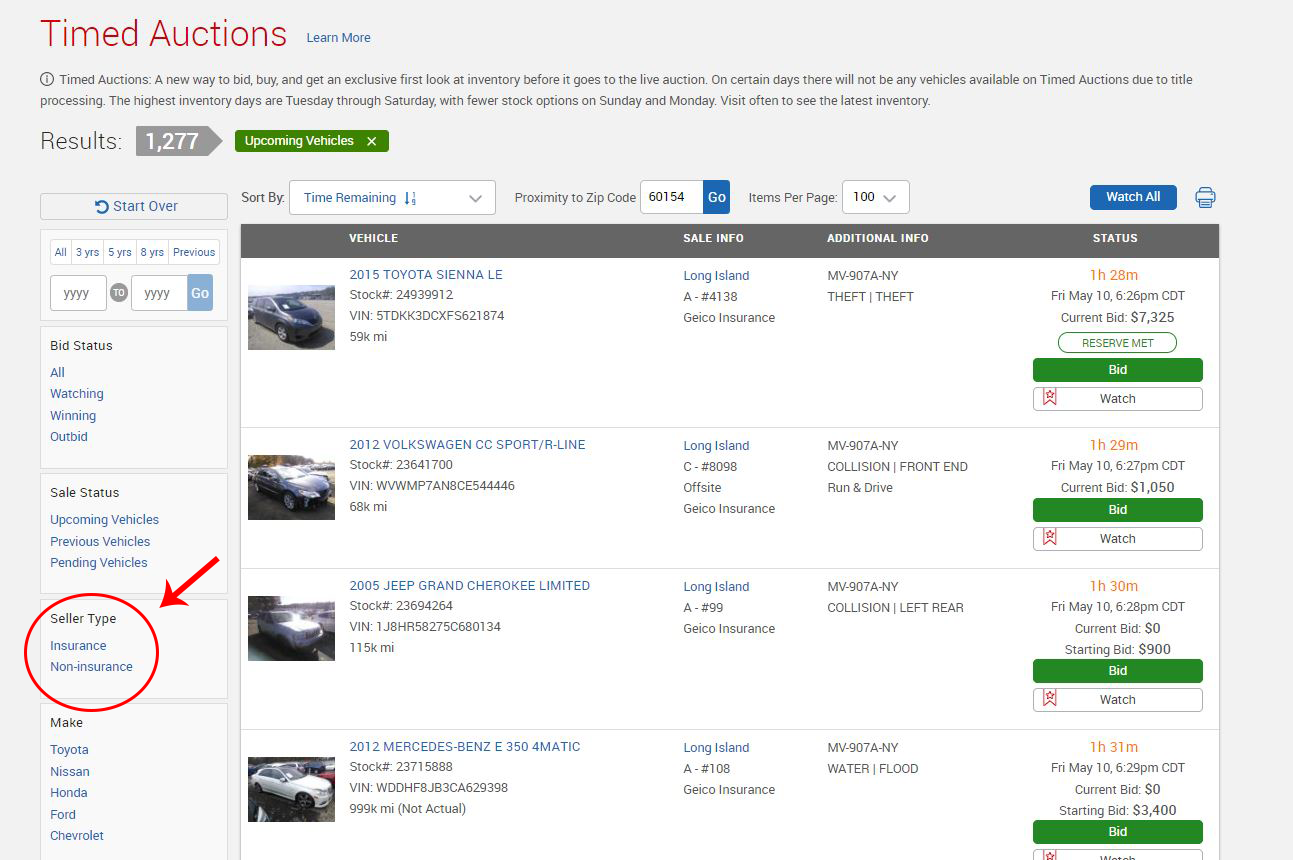Screen dimensions: 1293x860
Task: Click the VEHICLE column header
Action: pos(373,238)
